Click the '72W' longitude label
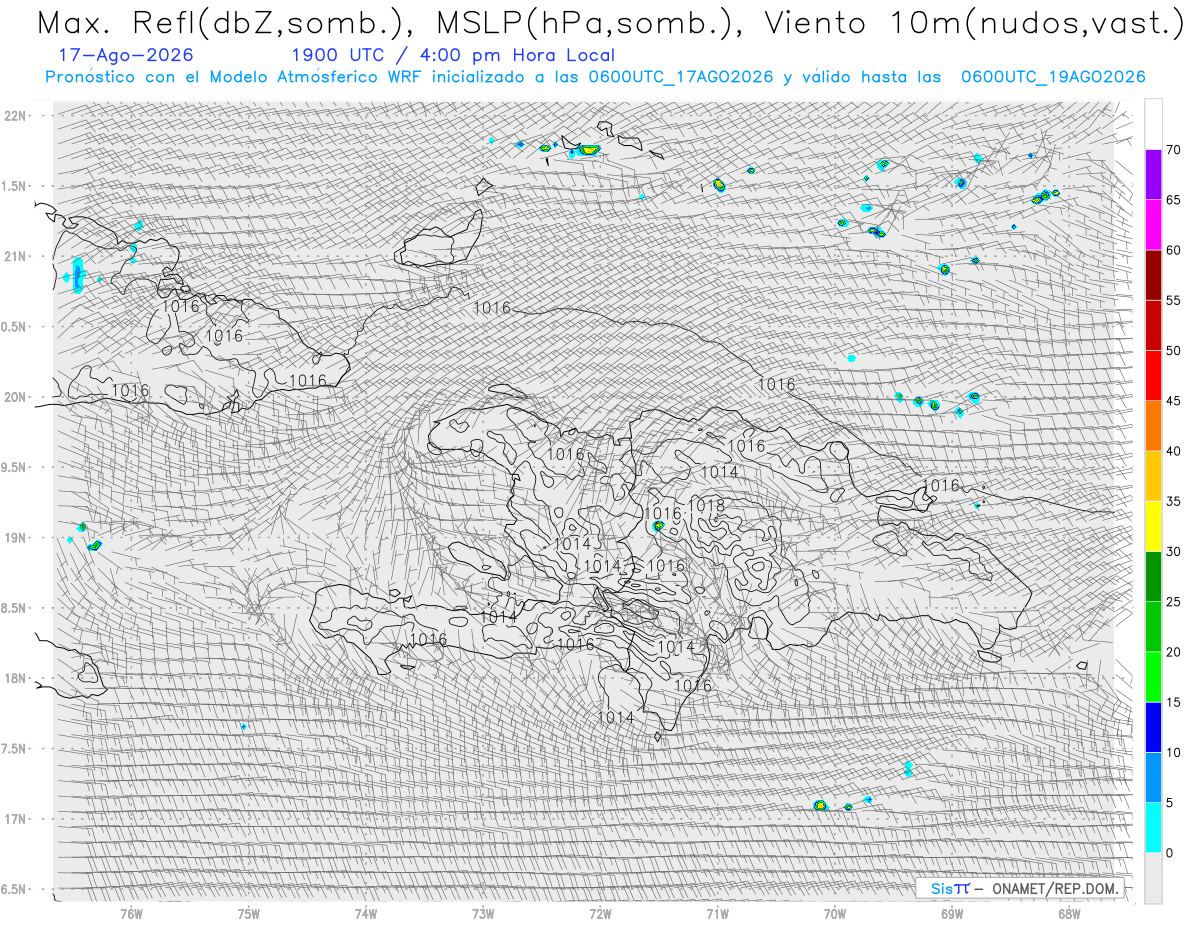 600,914
